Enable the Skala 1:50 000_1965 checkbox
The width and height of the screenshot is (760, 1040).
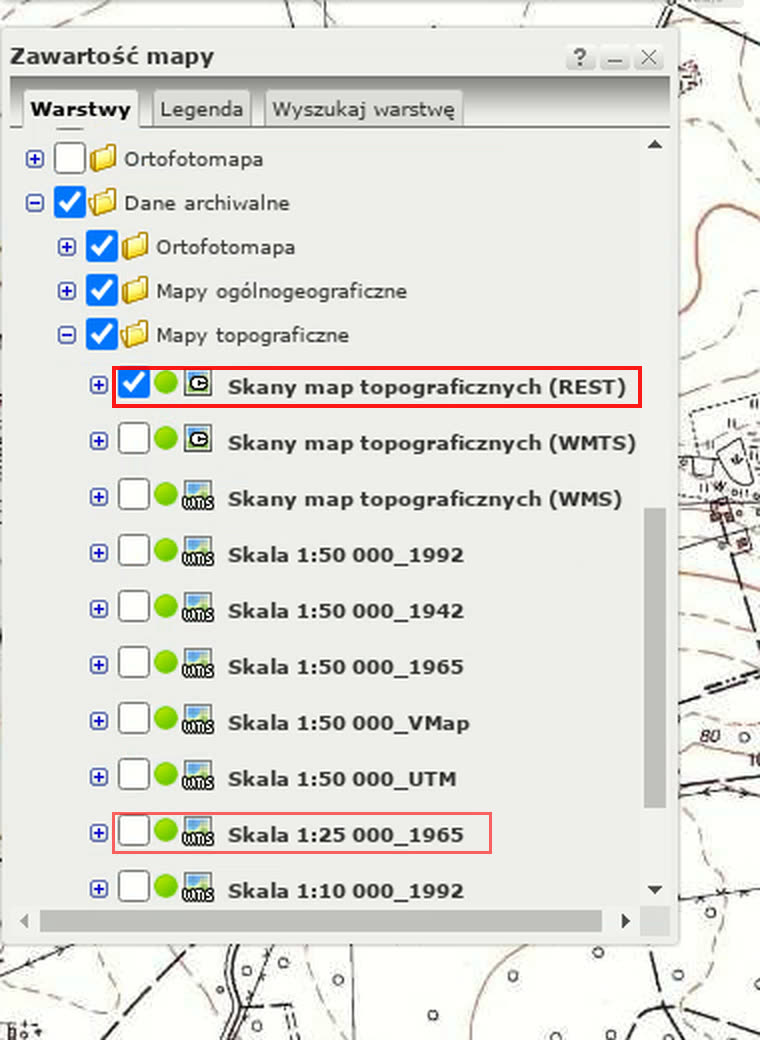(133, 663)
